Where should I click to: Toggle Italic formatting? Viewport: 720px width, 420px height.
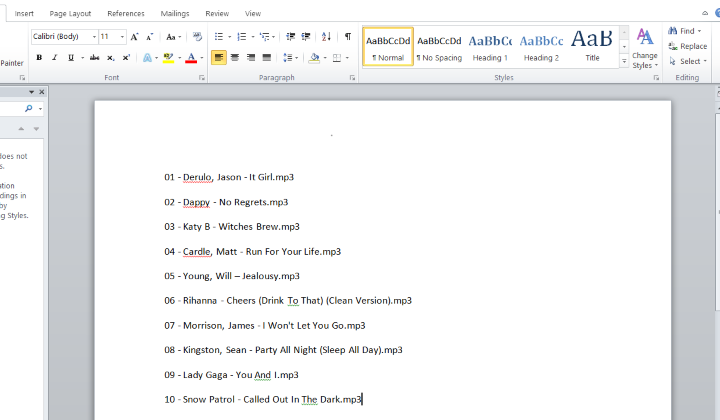point(55,58)
